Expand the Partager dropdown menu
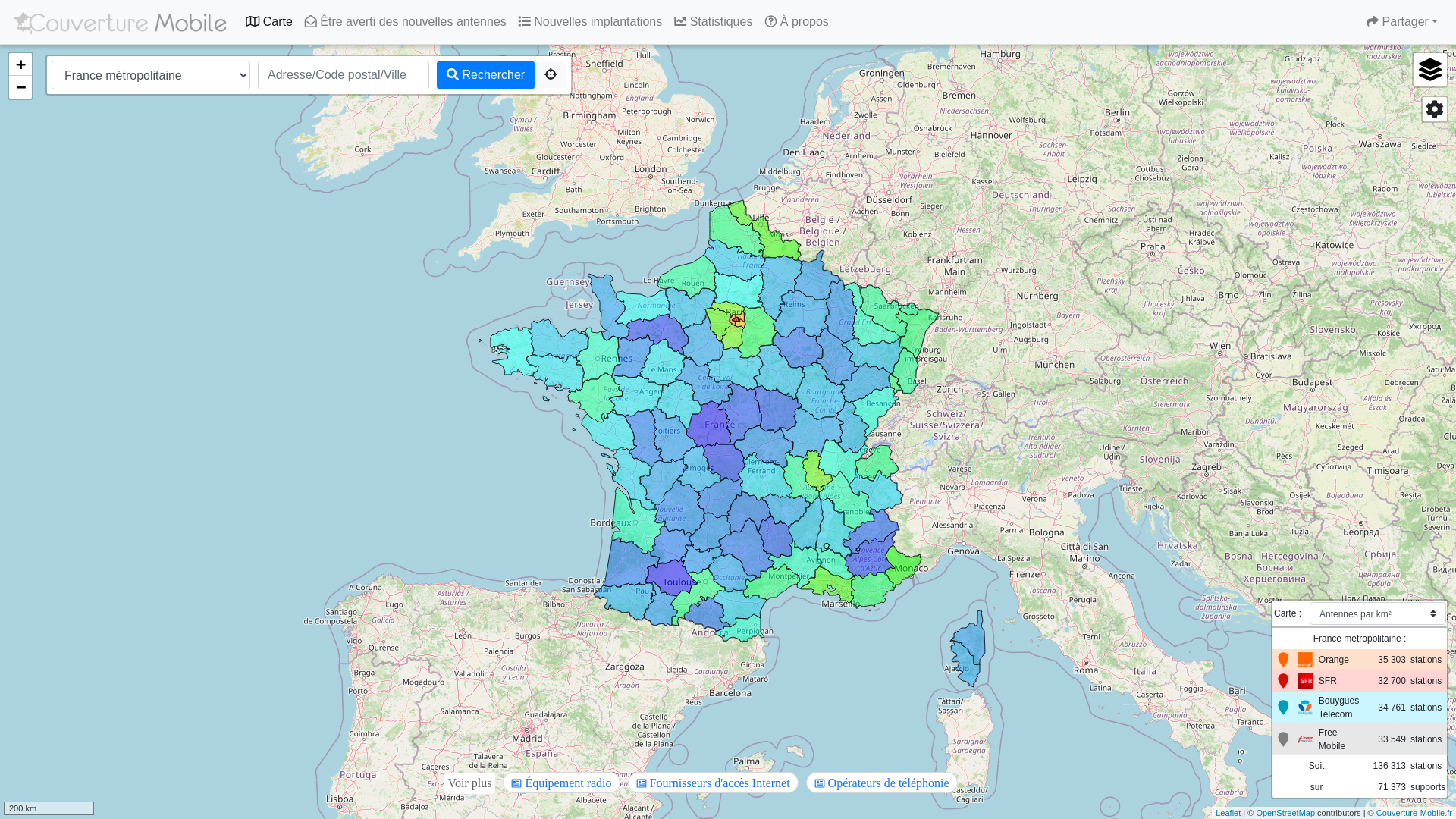Screen dimensions: 1456x819 pos(1401,22)
